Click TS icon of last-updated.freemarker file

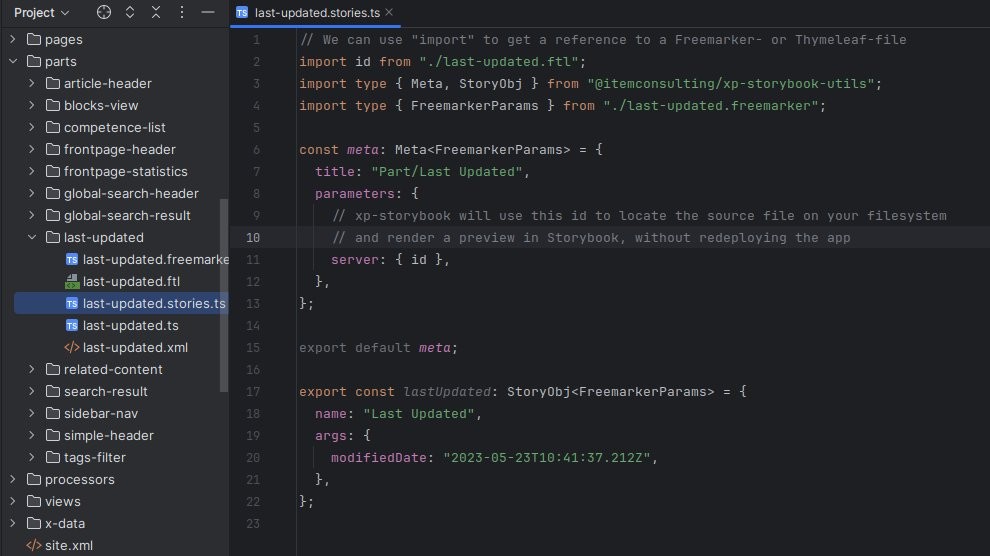coord(72,259)
